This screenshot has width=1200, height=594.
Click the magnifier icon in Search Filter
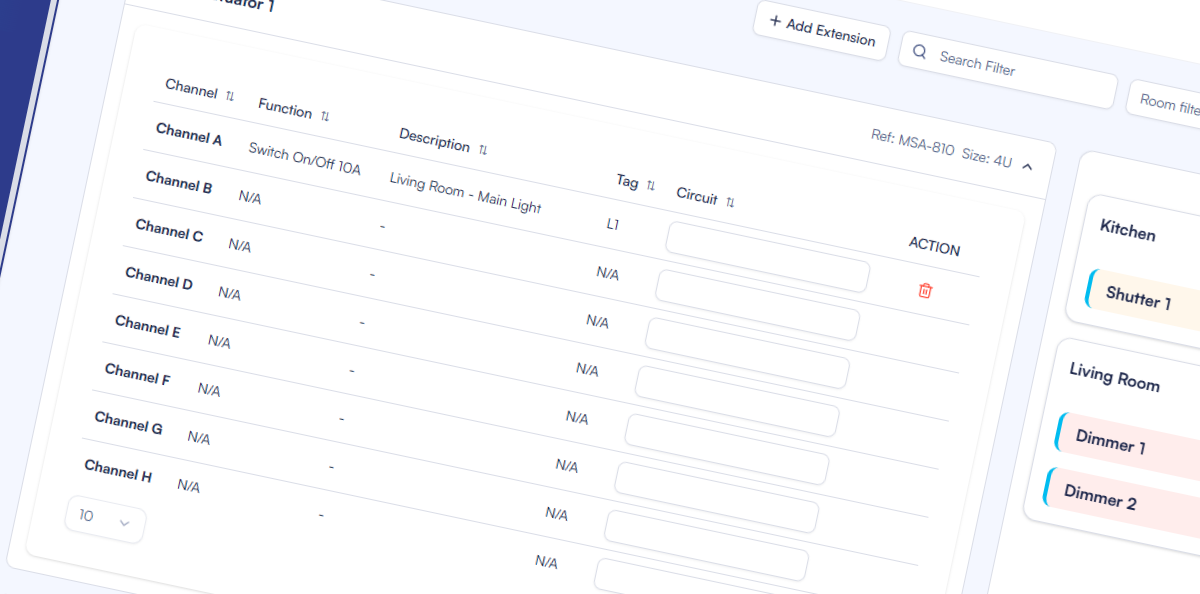[920, 52]
